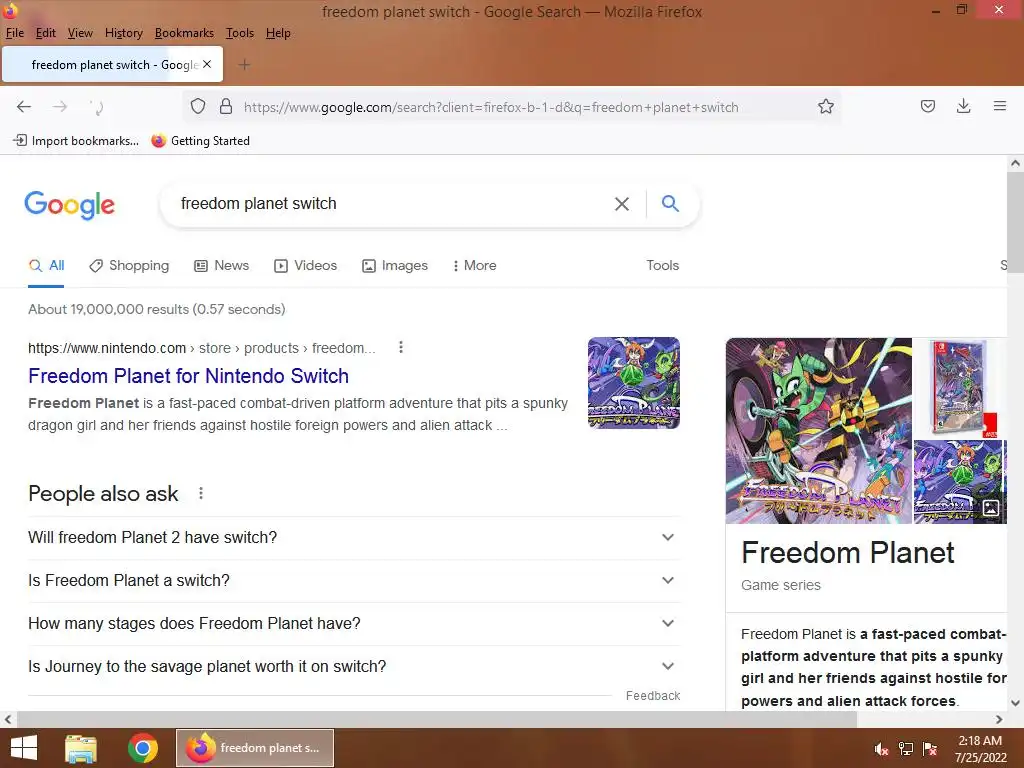Image resolution: width=1024 pixels, height=768 pixels.
Task: Expand 'Is Journey to the savage planet' question
Action: (x=354, y=667)
